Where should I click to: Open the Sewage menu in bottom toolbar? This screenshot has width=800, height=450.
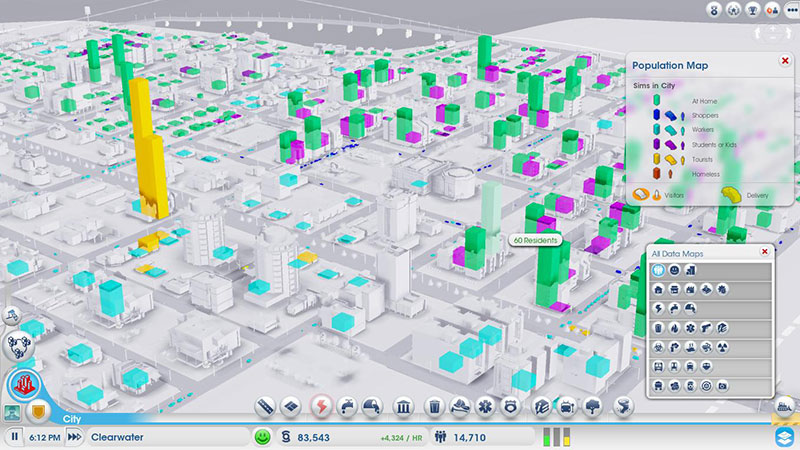coord(372,407)
